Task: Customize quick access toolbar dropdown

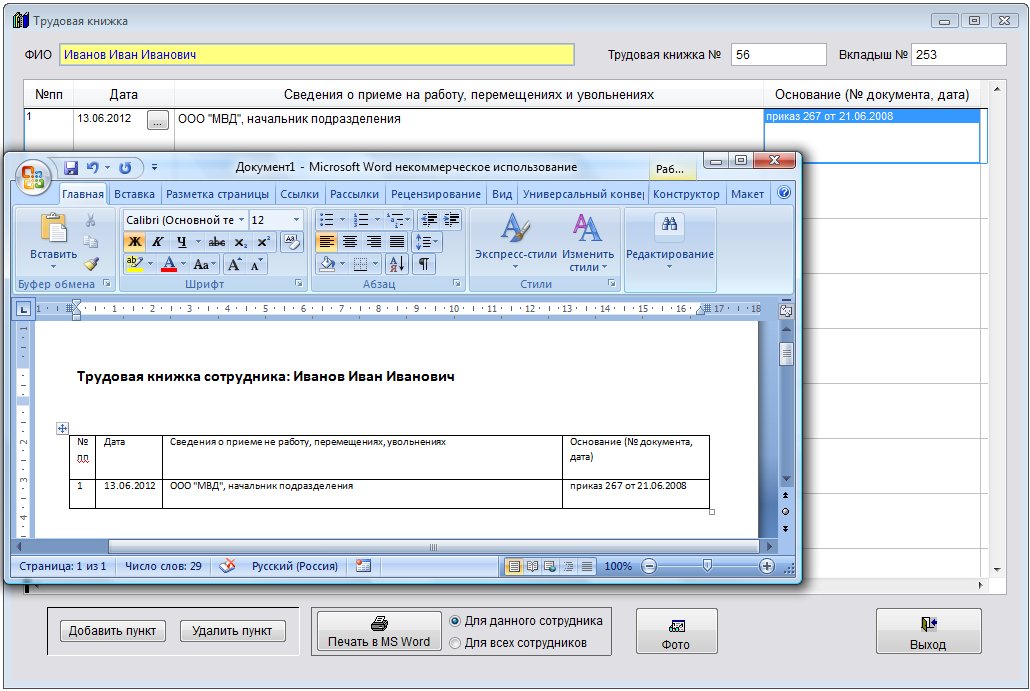Action: pyautogui.click(x=154, y=167)
